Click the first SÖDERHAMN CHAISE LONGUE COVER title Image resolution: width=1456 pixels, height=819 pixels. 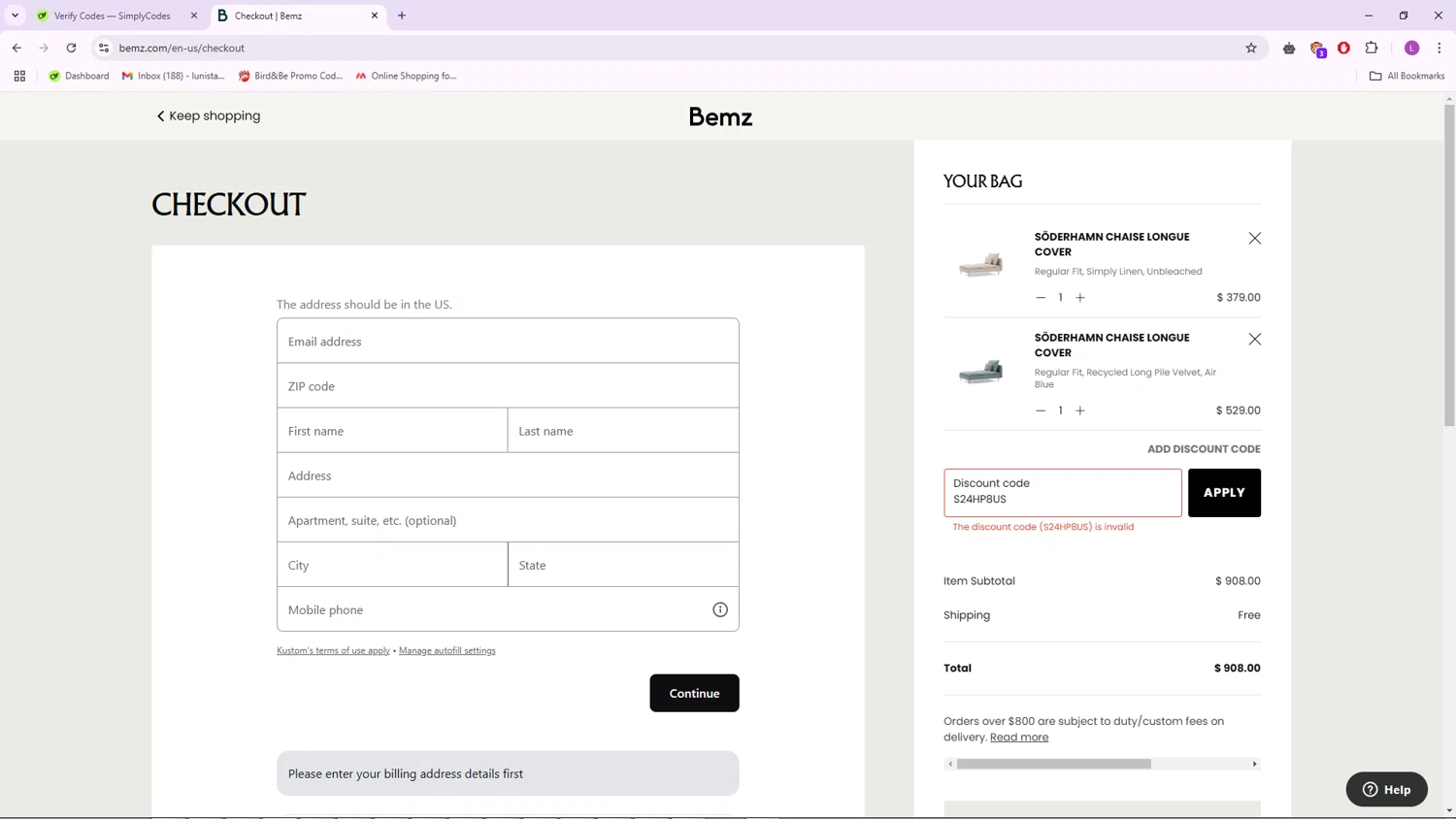coord(1111,244)
